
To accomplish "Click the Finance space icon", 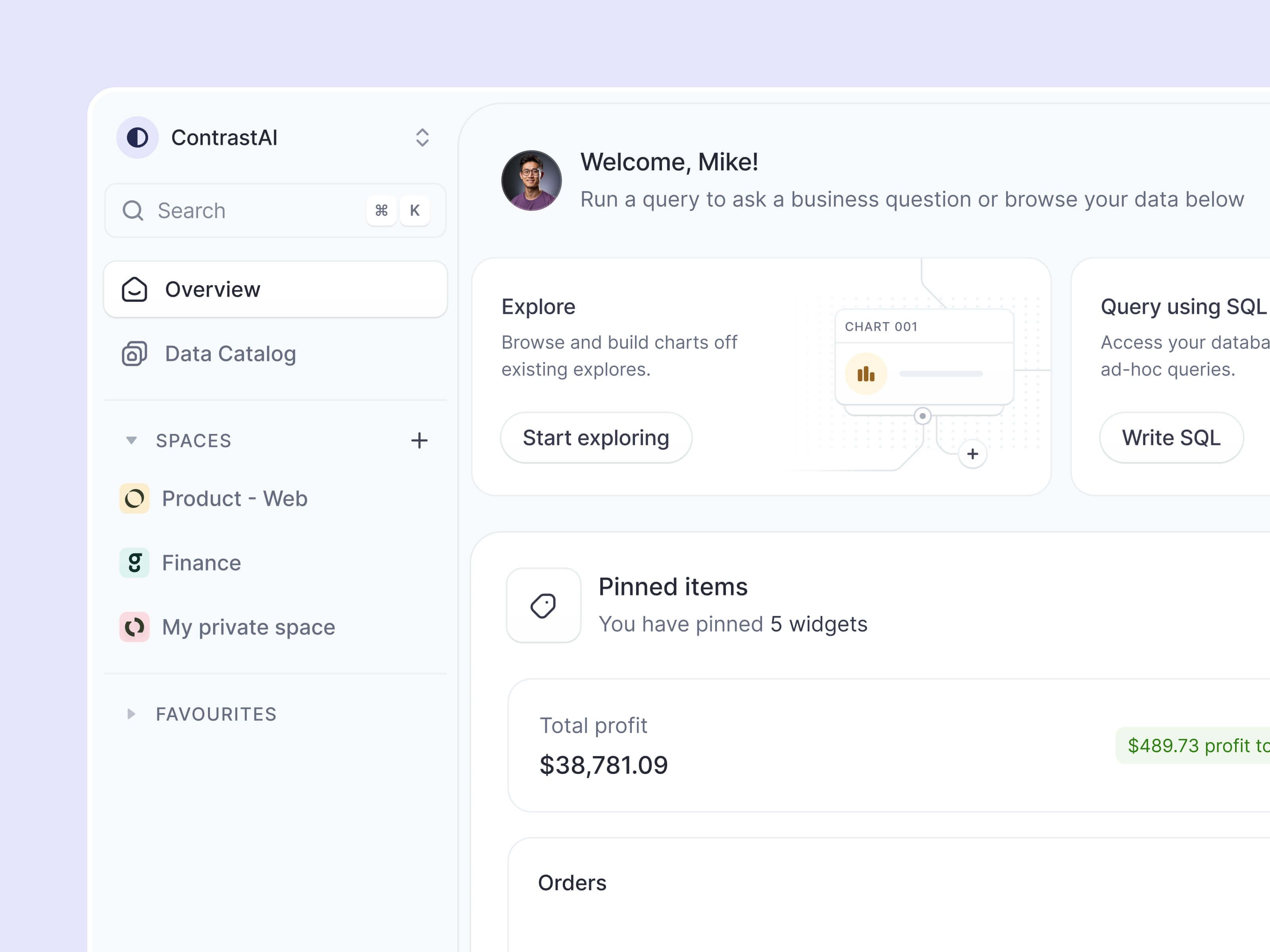I will (135, 562).
